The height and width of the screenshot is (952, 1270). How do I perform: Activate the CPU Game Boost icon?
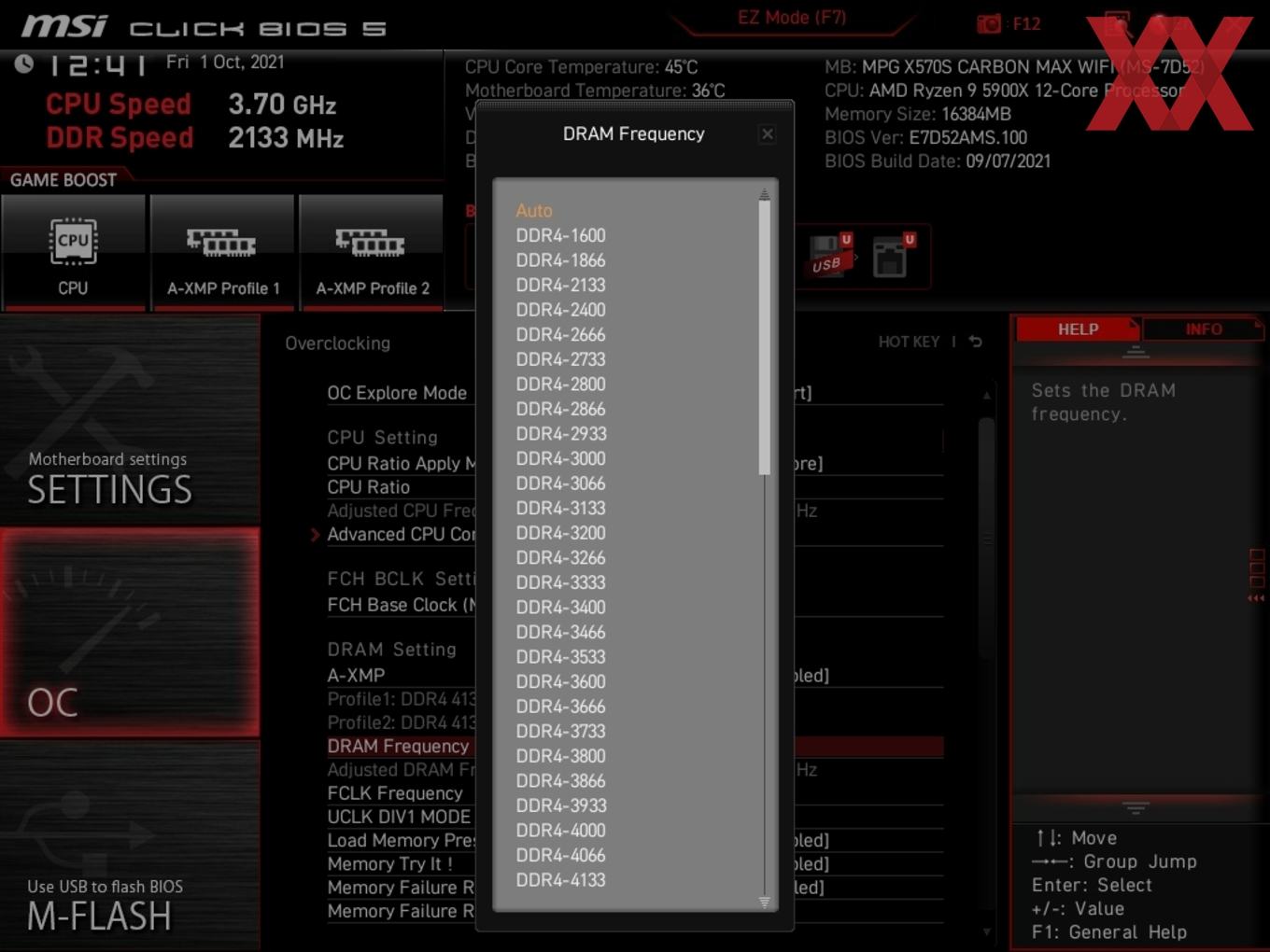point(73,252)
